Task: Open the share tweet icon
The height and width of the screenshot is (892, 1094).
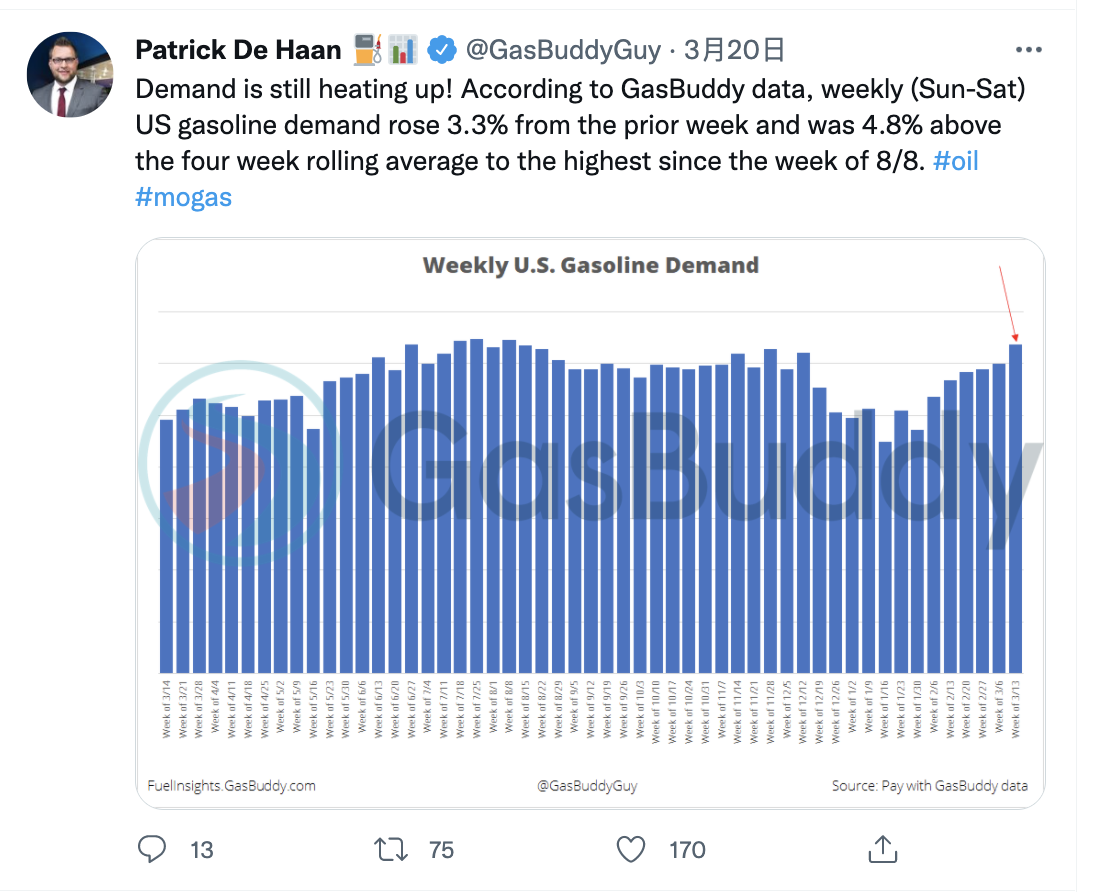Action: point(882,850)
